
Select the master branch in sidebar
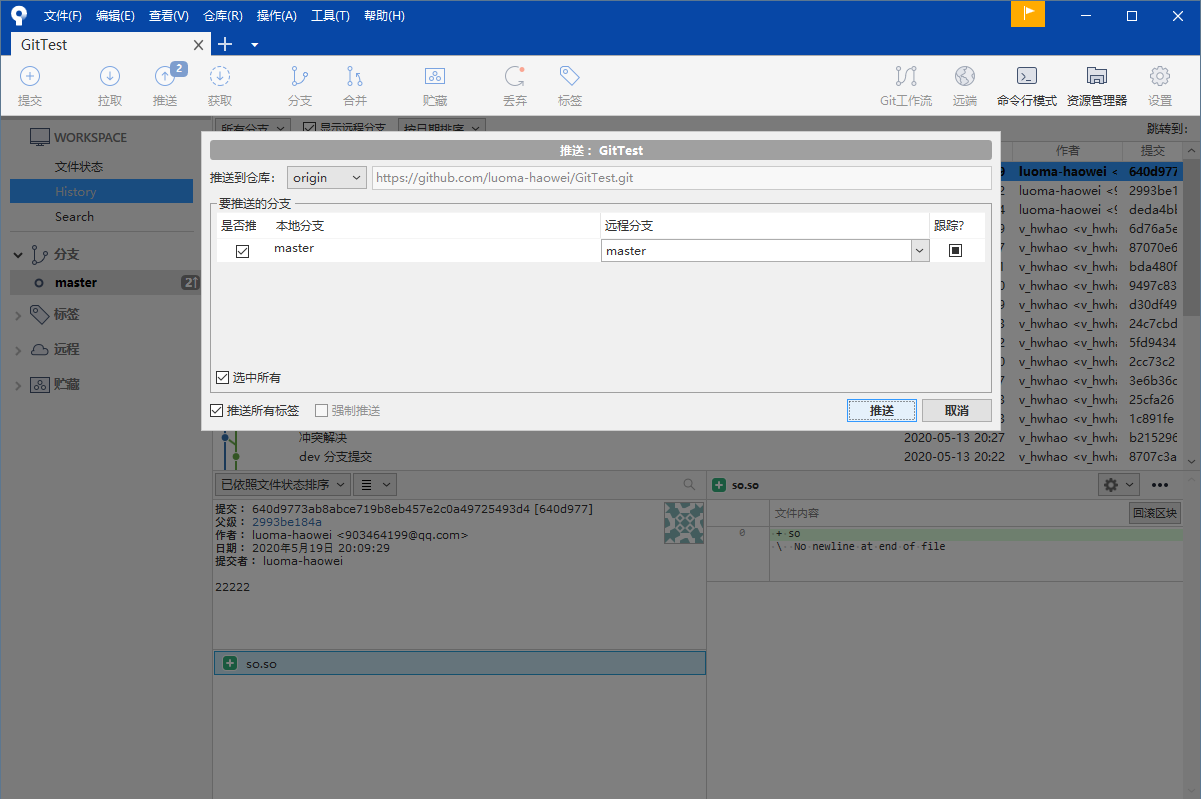105,282
